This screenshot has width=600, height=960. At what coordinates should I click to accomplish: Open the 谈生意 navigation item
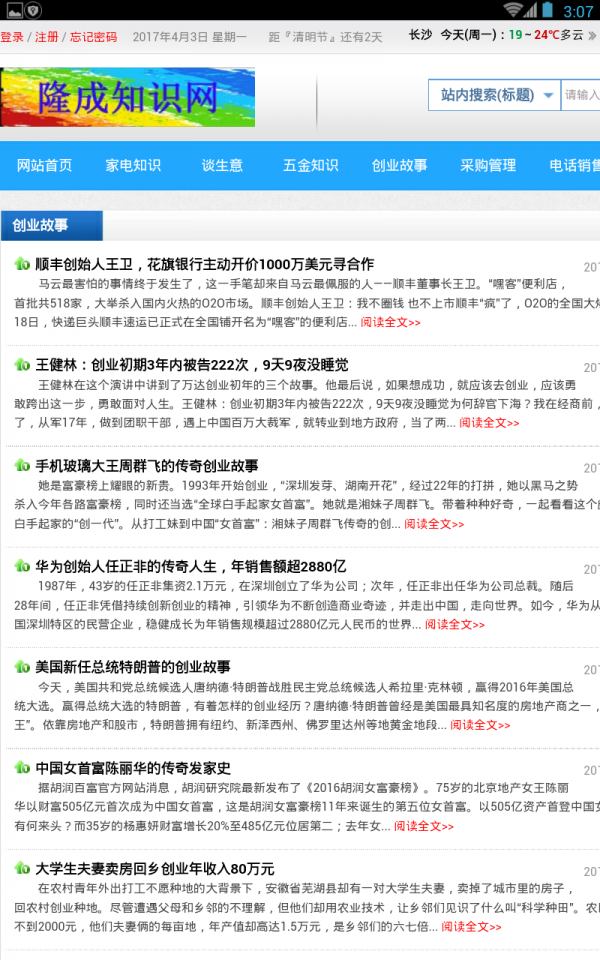pos(222,165)
